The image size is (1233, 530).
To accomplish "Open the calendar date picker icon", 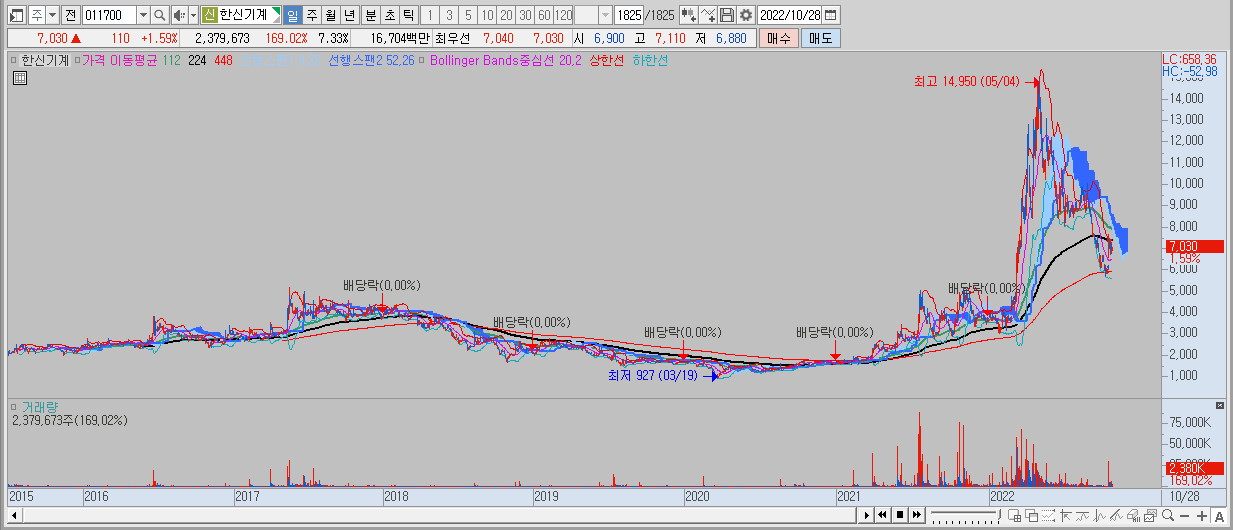I will click(x=830, y=15).
